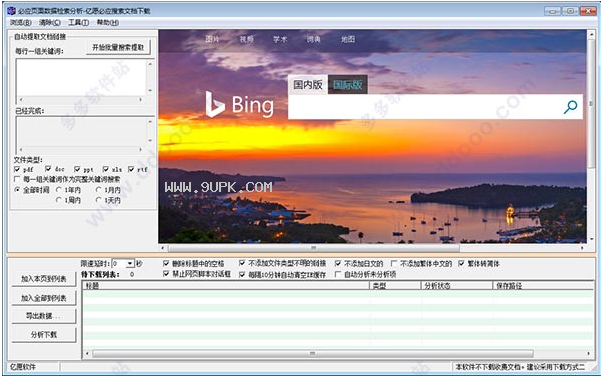Open the 清除(C) menu
Screen dimensions: 601x379
coord(50,23)
